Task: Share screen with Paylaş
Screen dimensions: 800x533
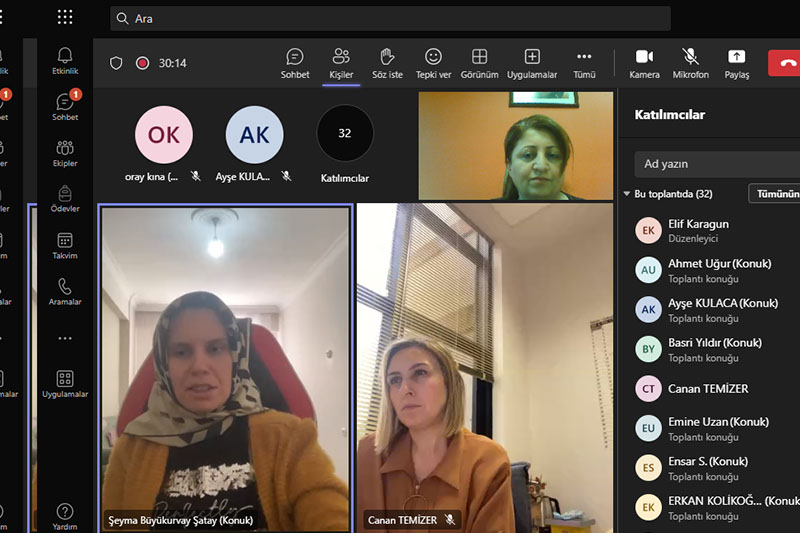Action: [x=736, y=63]
